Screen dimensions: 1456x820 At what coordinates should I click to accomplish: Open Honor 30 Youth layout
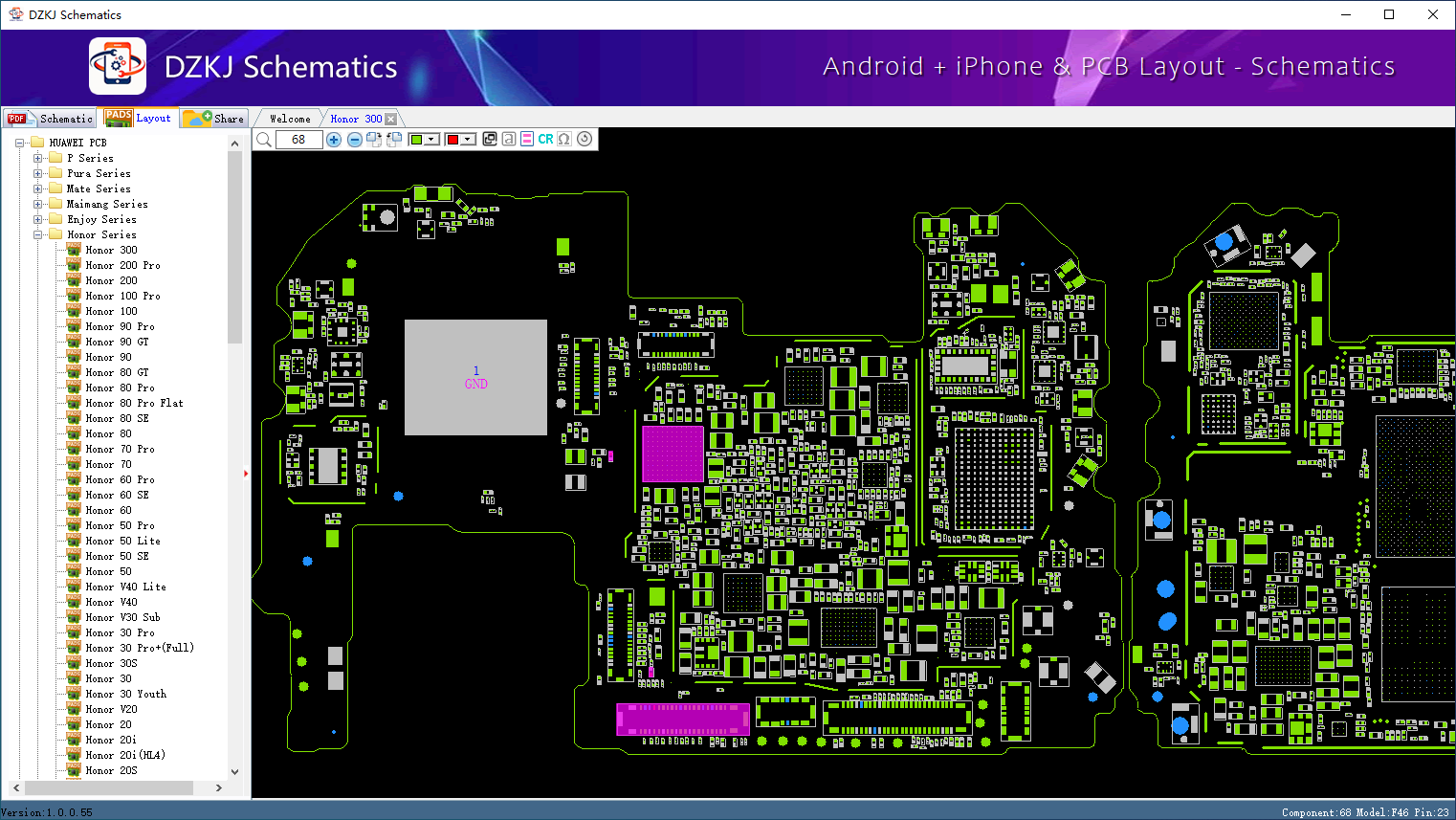tap(125, 694)
